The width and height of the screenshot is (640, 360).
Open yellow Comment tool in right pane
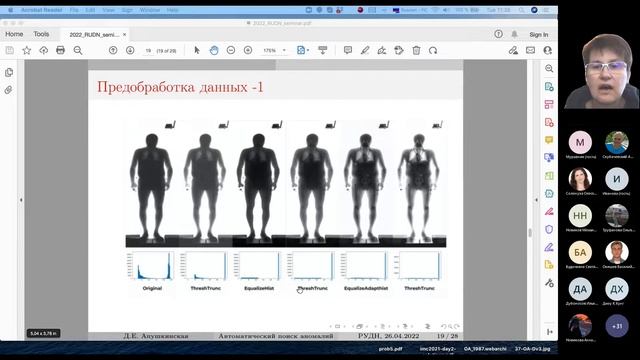point(549,140)
